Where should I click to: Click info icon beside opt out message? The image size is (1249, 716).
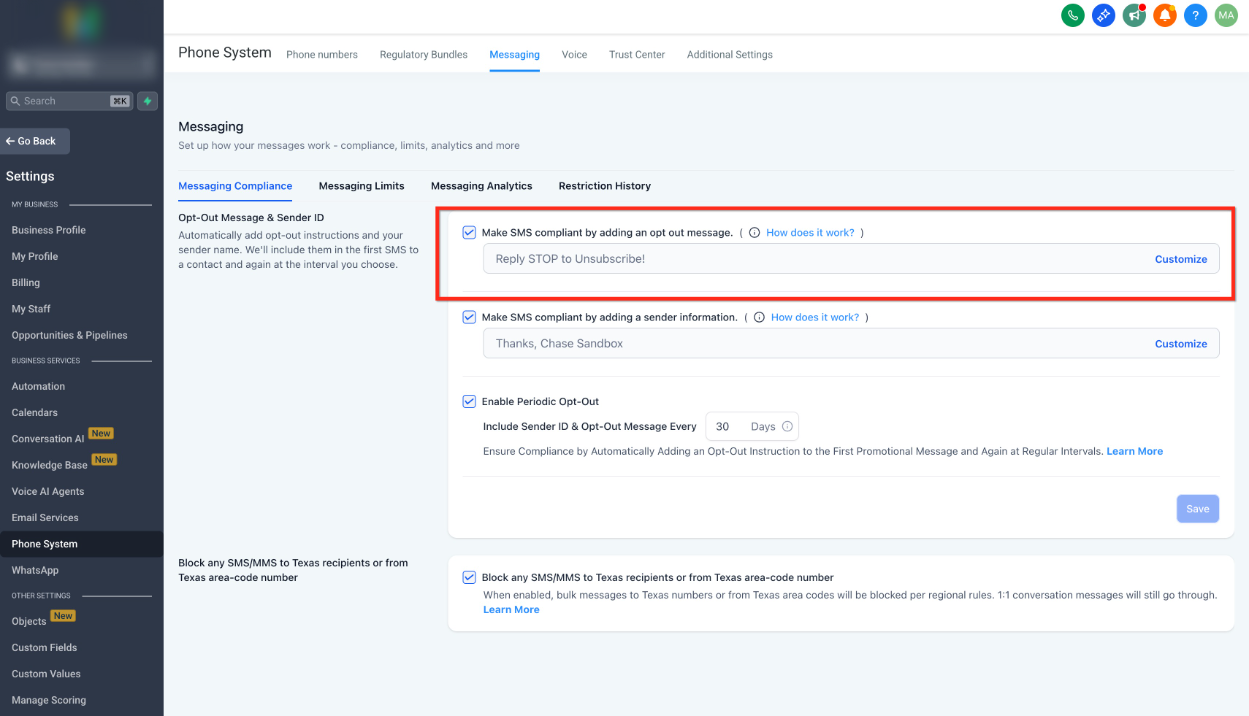pyautogui.click(x=755, y=232)
